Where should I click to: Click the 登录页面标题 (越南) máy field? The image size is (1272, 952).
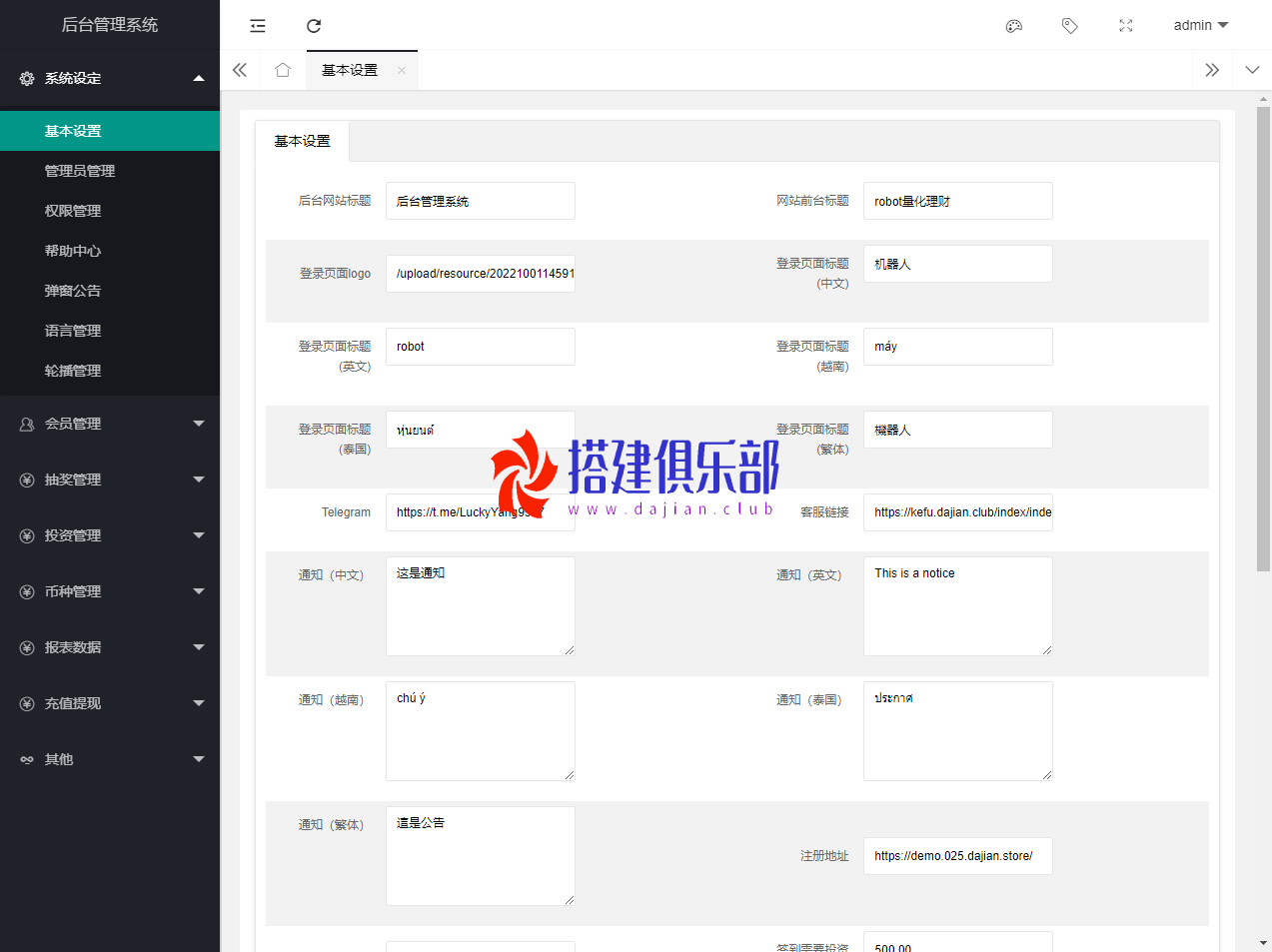coord(958,347)
